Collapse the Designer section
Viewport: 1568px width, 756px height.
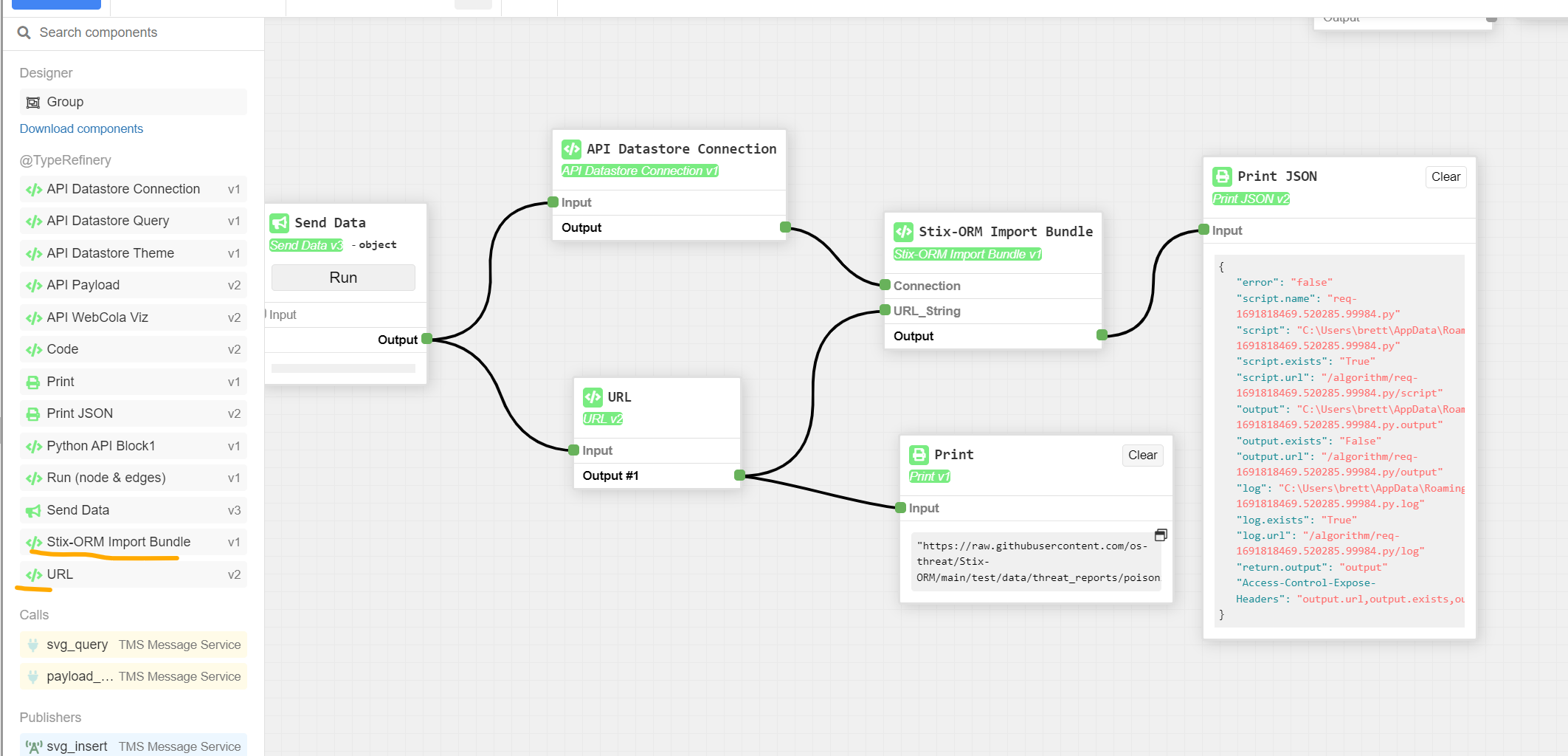46,72
